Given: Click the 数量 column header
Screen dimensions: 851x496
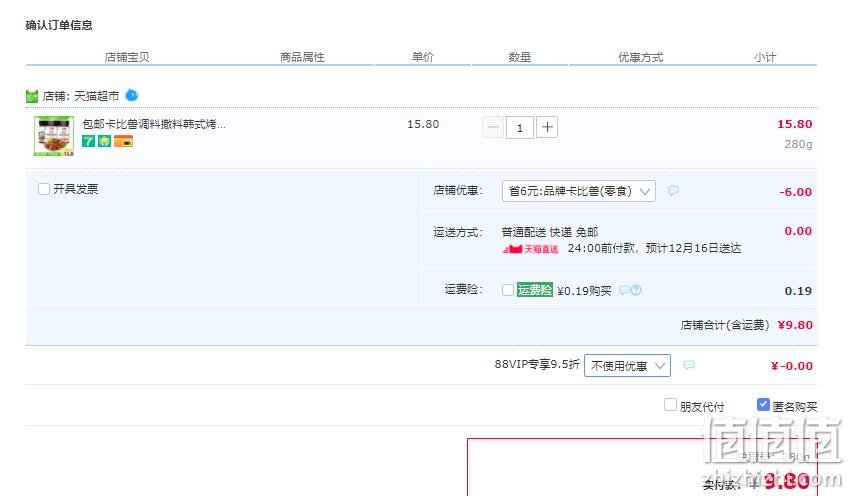Looking at the screenshot, I should (519, 57).
